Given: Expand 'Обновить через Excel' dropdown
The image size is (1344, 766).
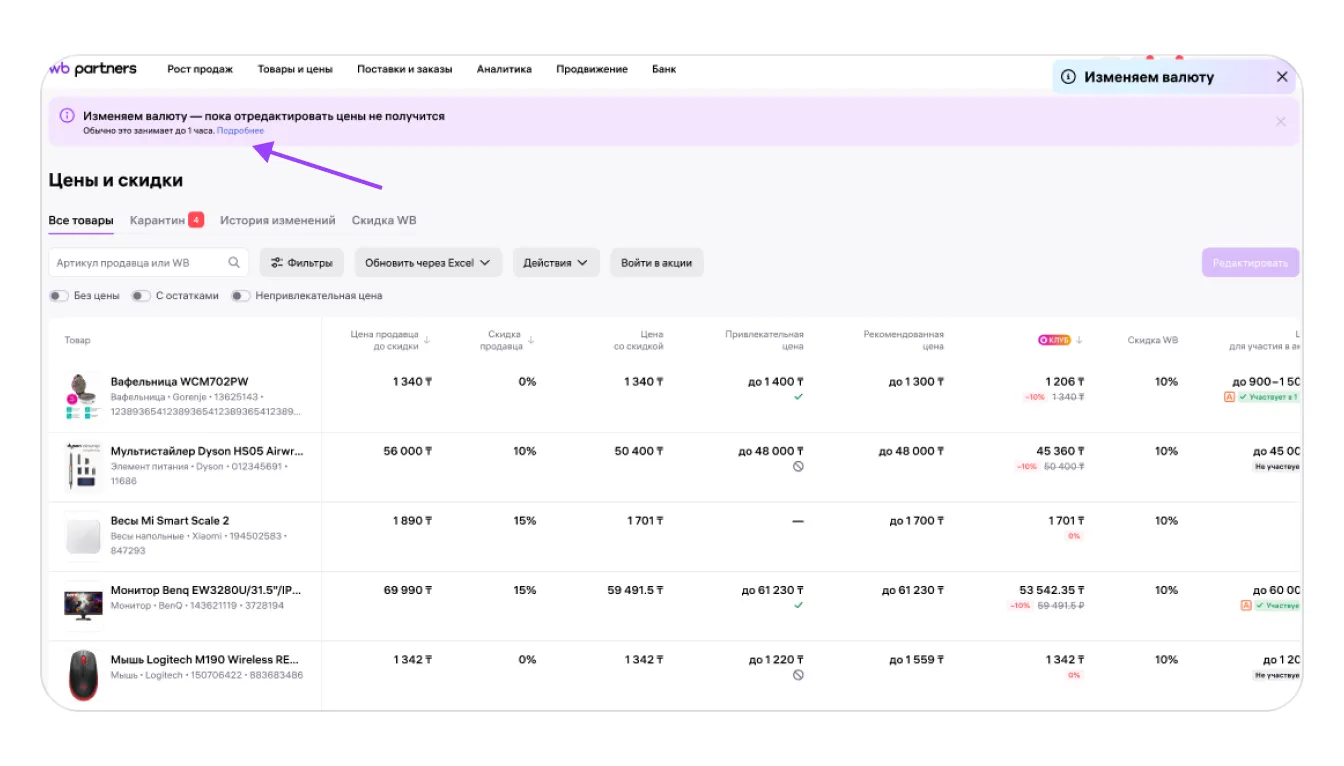Looking at the screenshot, I should coord(427,263).
